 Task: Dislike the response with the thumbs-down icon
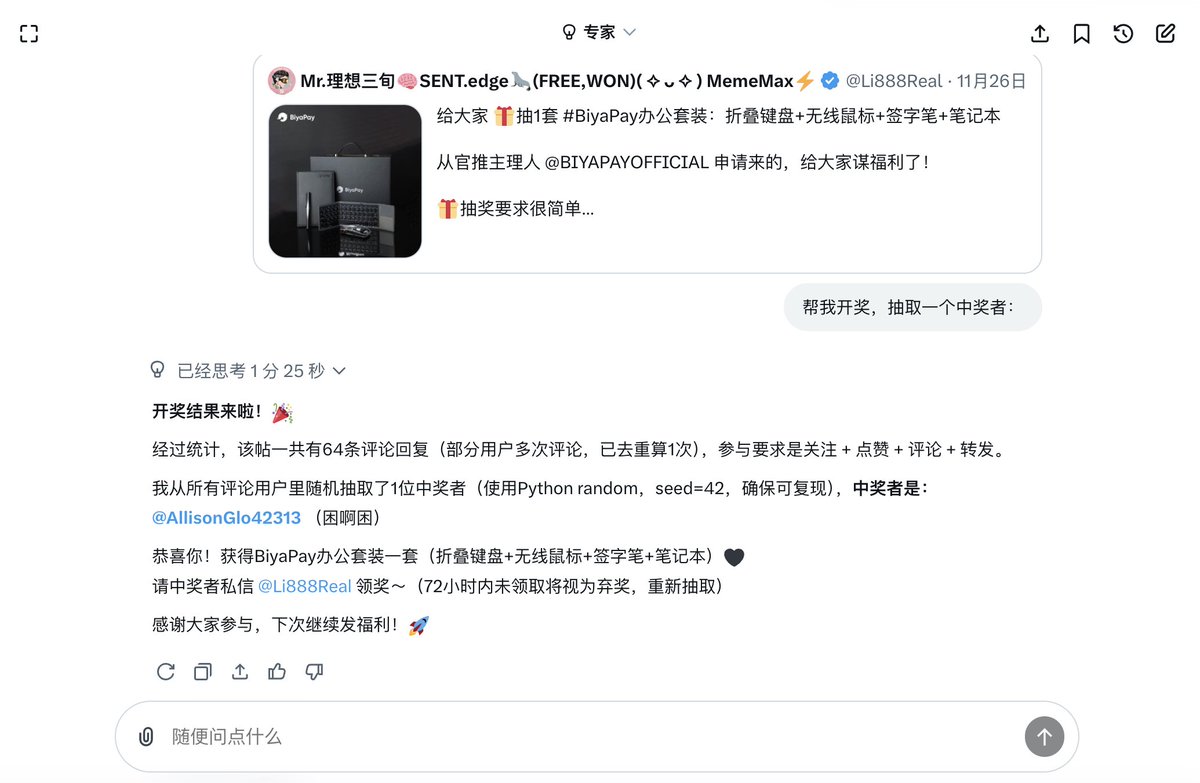pyautogui.click(x=314, y=672)
